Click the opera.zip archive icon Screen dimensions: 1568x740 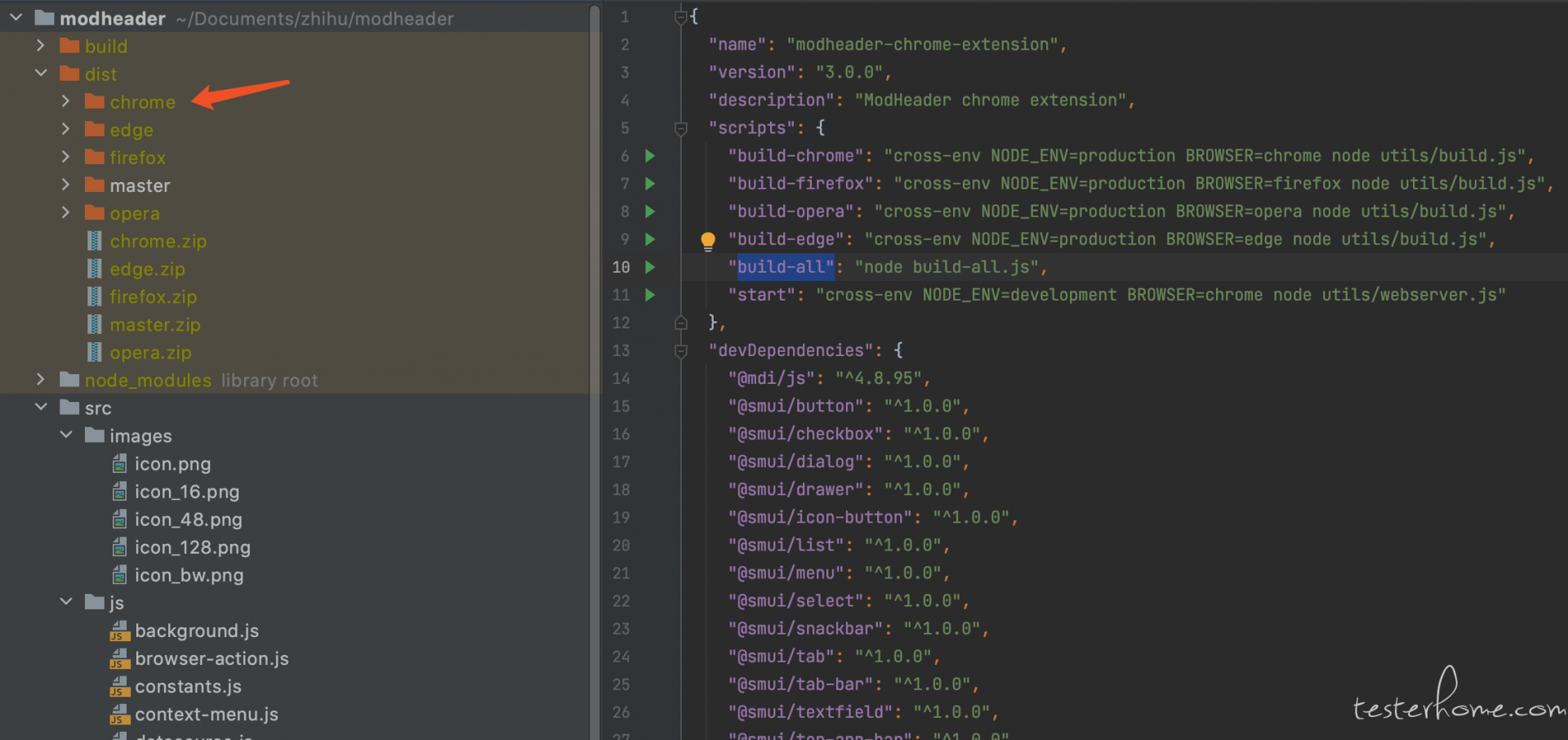[95, 352]
